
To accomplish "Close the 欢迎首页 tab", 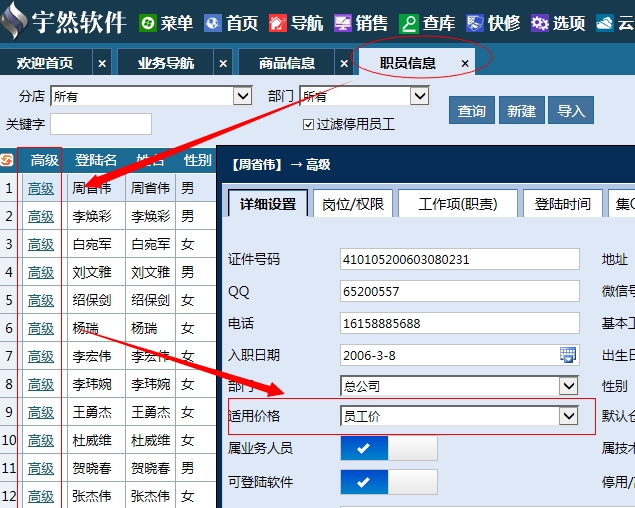I will [102, 64].
